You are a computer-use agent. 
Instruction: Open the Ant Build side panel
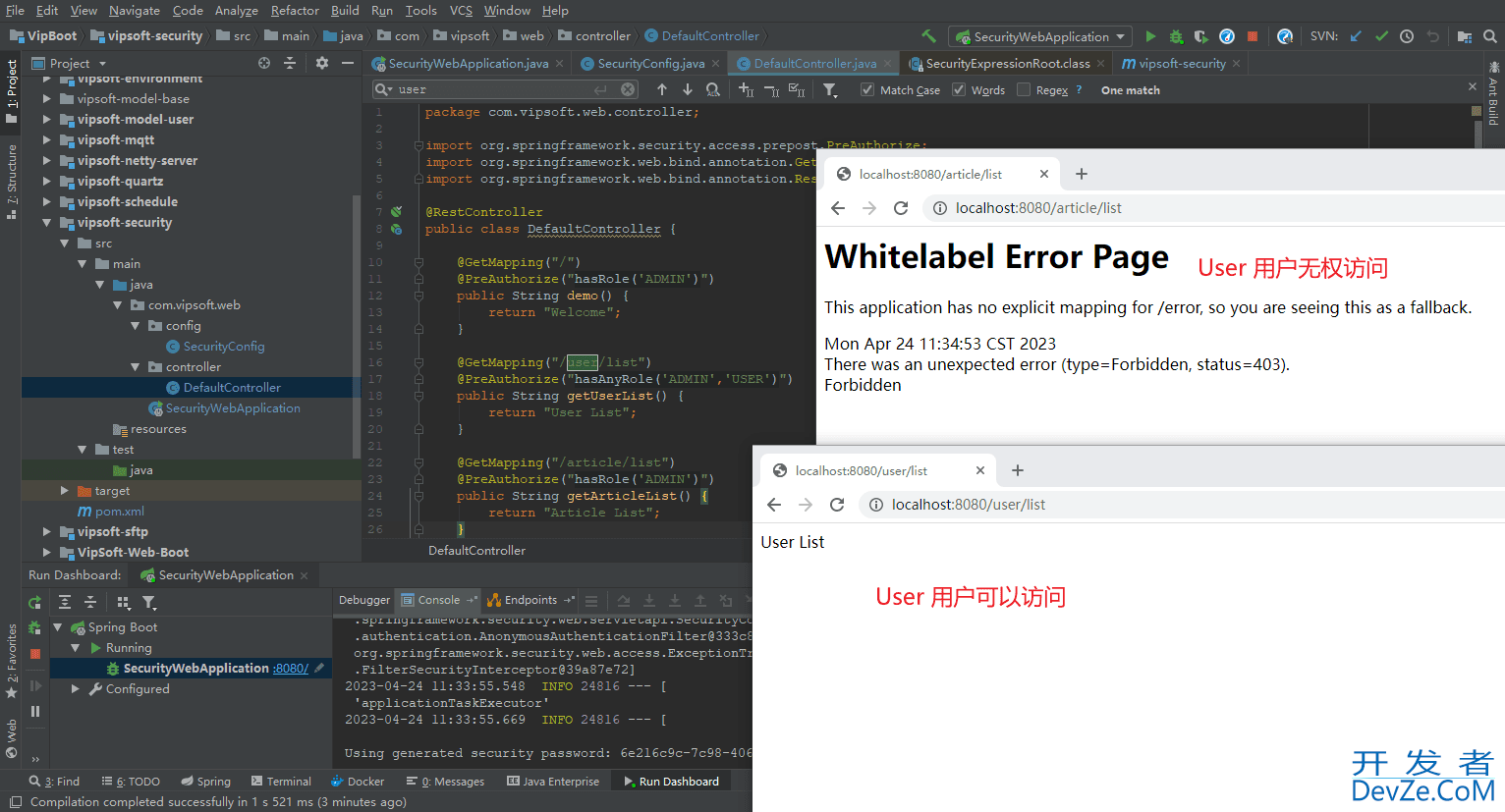(1494, 93)
